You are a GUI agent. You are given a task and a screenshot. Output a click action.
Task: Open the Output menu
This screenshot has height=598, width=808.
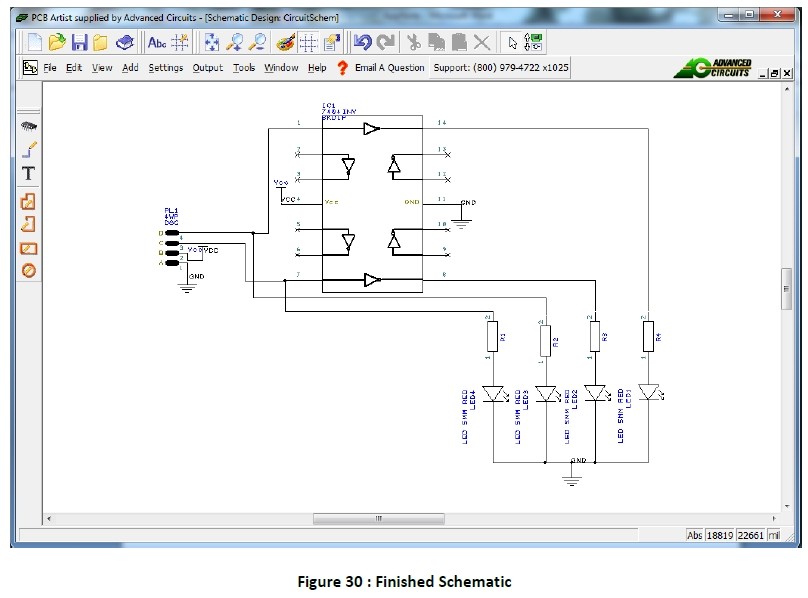tap(208, 68)
